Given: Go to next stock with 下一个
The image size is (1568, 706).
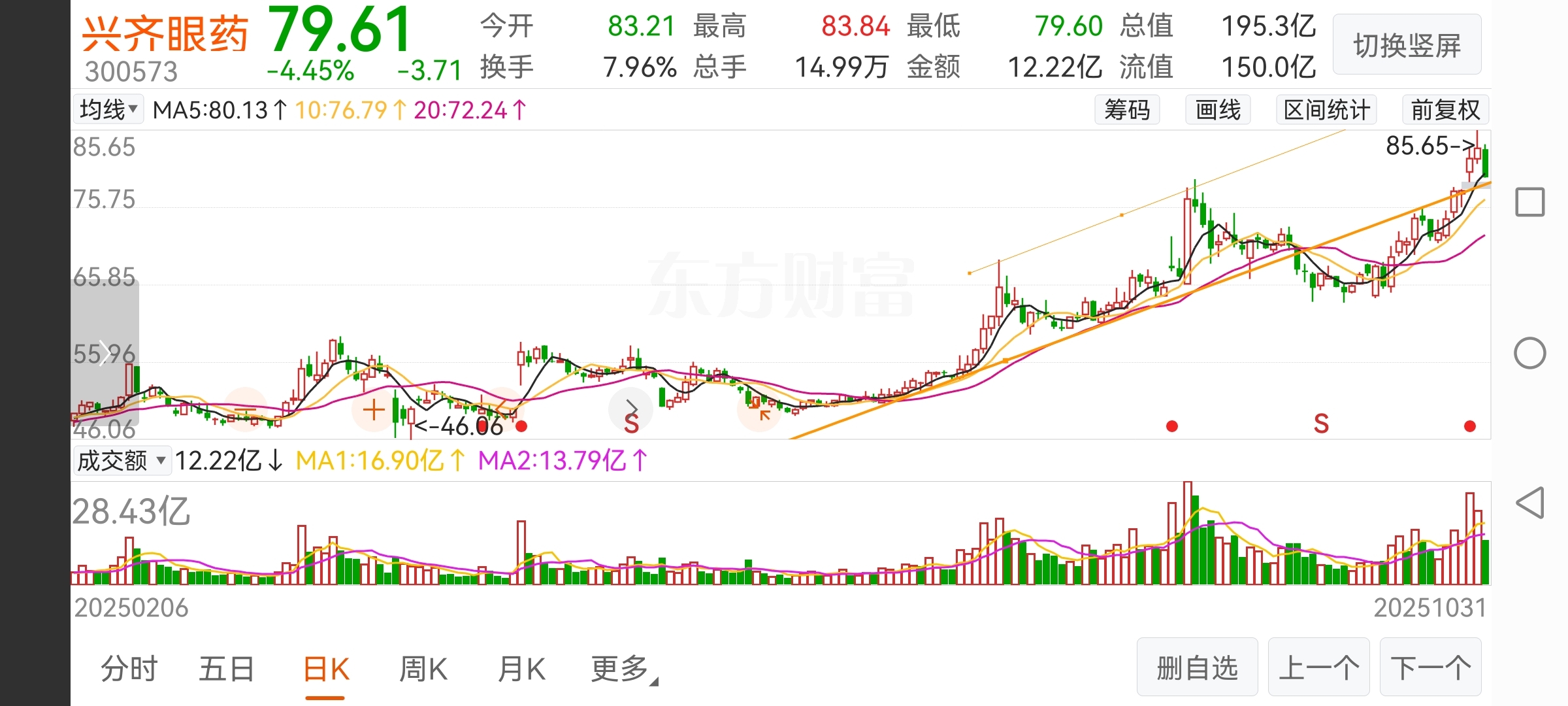Looking at the screenshot, I should pyautogui.click(x=1430, y=667).
